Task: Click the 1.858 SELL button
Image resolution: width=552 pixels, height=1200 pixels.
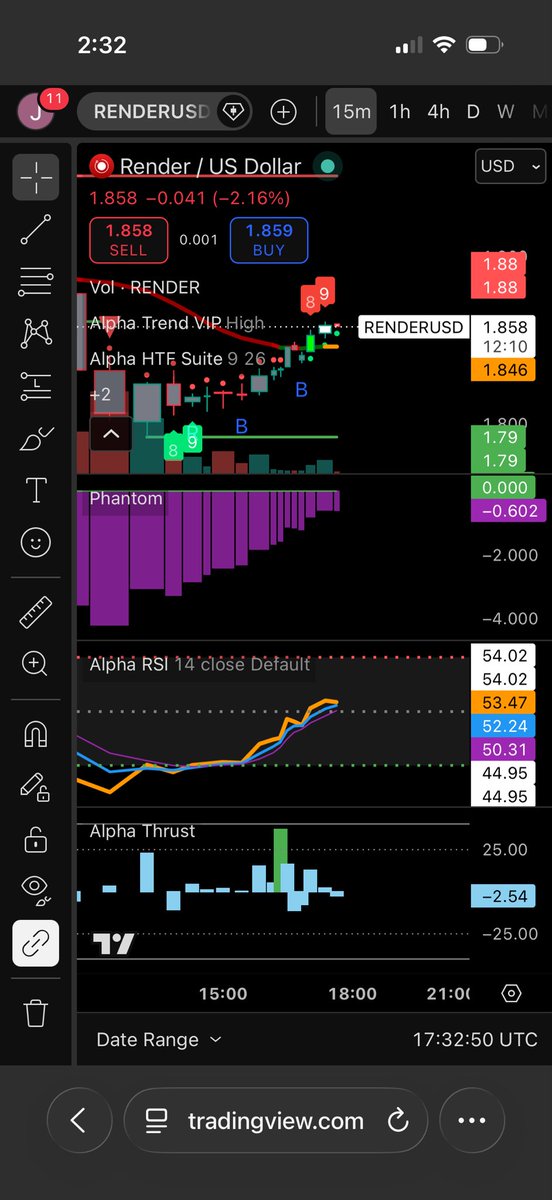Action: 128,240
